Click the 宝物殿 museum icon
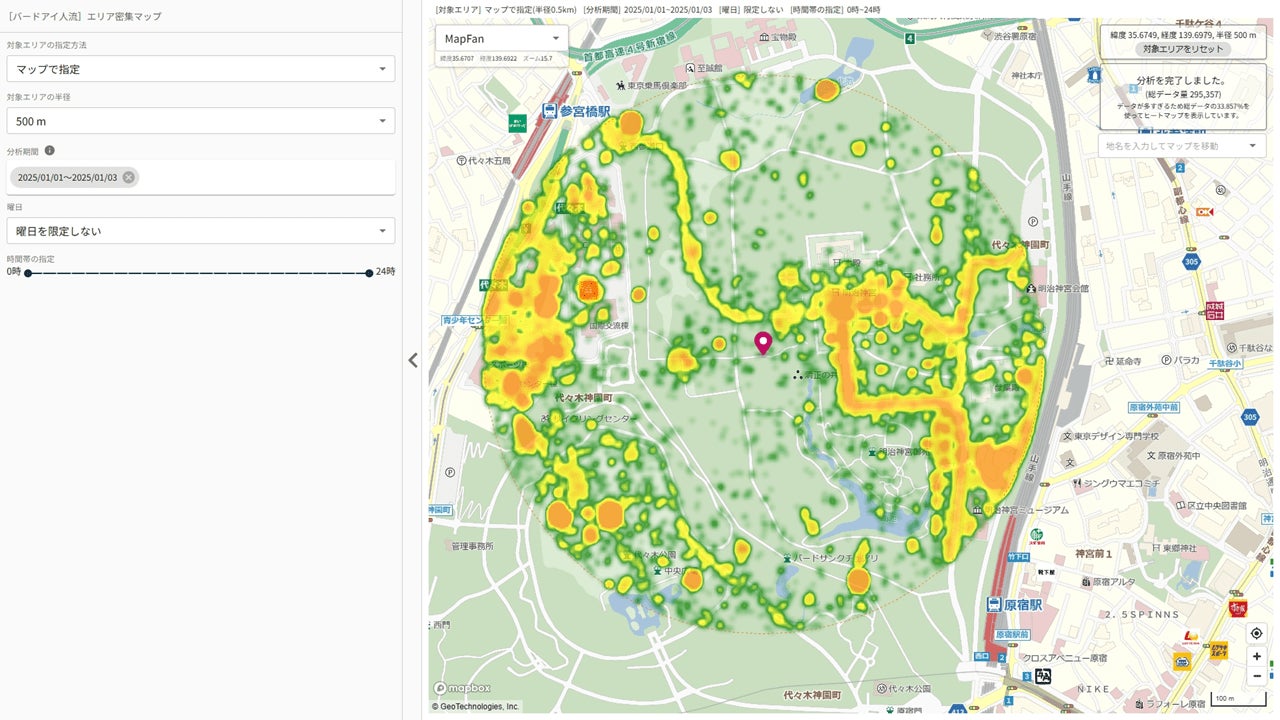Viewport: 1280px width, 720px height. [764, 37]
